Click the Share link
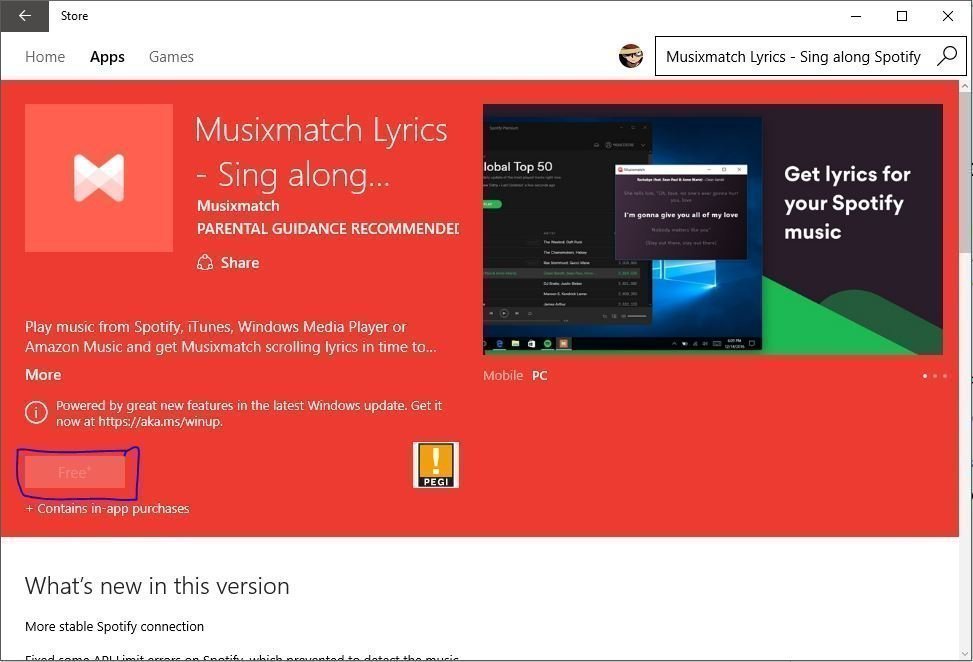Screen dimensions: 973x662 (240, 262)
